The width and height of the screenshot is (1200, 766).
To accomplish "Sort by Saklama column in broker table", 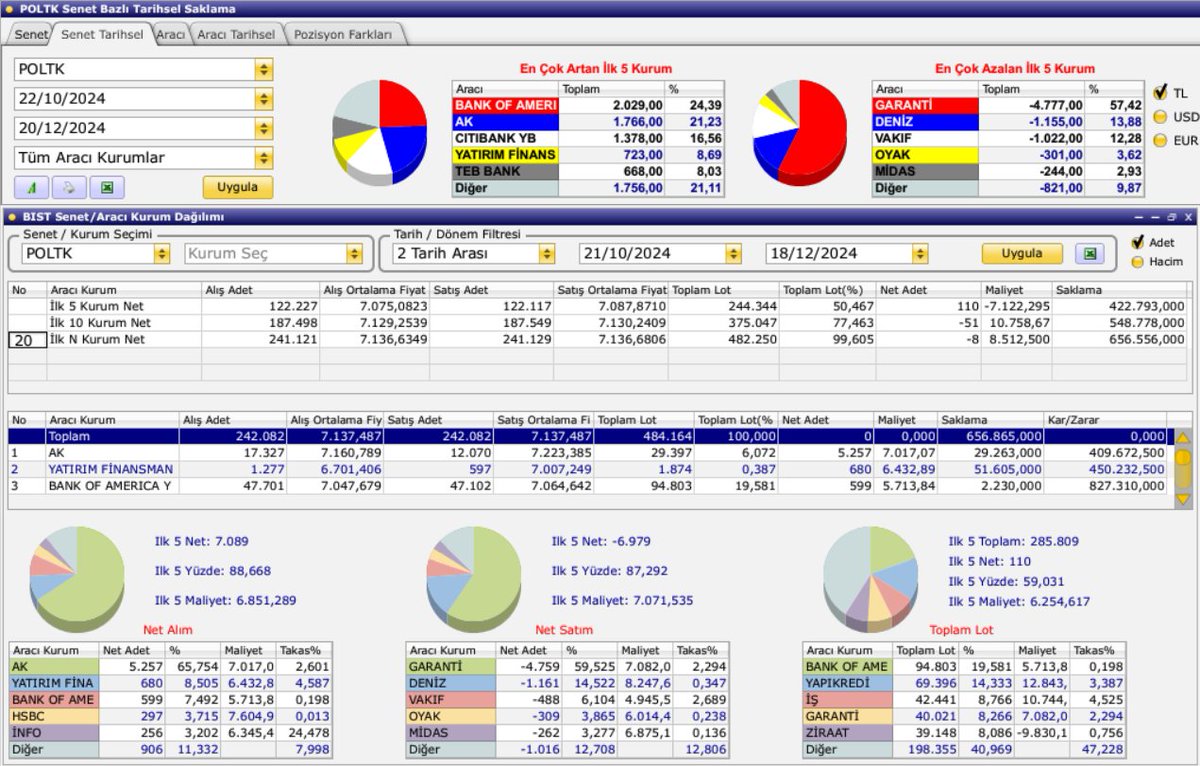I will coord(990,420).
